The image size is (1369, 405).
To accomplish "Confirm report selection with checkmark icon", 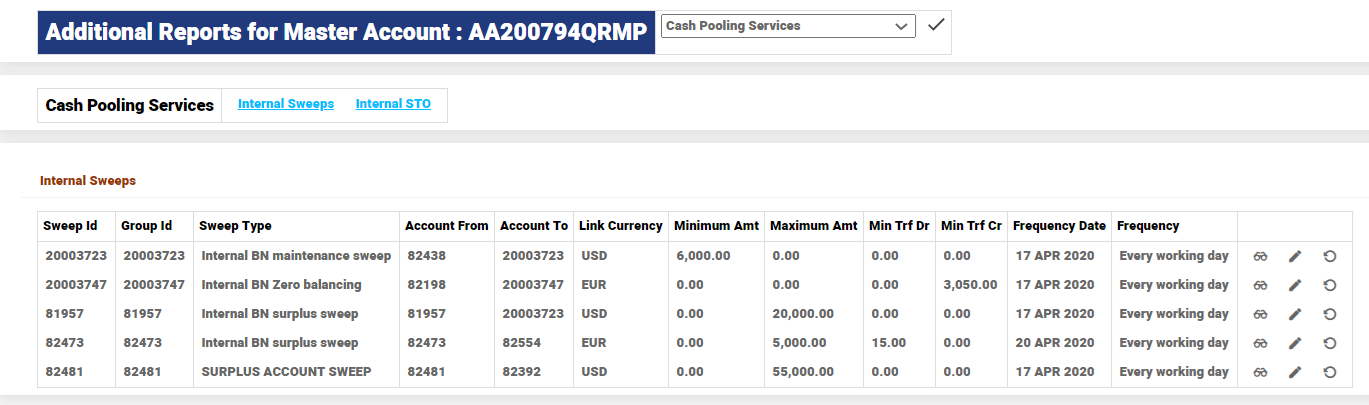I will click(935, 25).
